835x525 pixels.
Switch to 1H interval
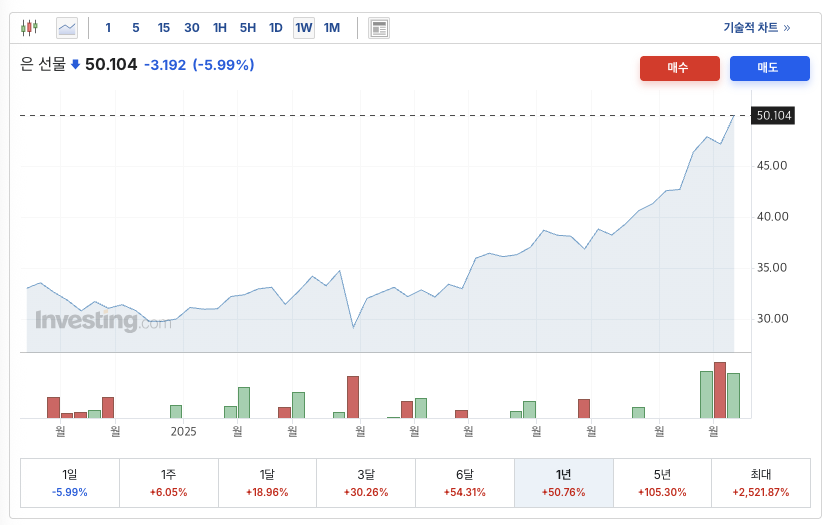coord(220,28)
